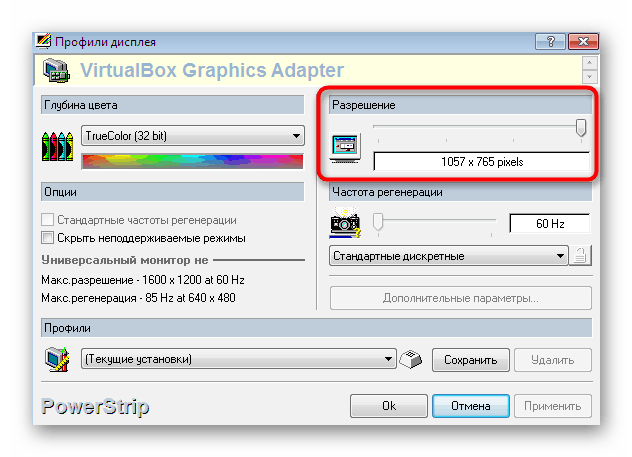
Task: Click the graphics adapter card icon
Action: coord(56,71)
